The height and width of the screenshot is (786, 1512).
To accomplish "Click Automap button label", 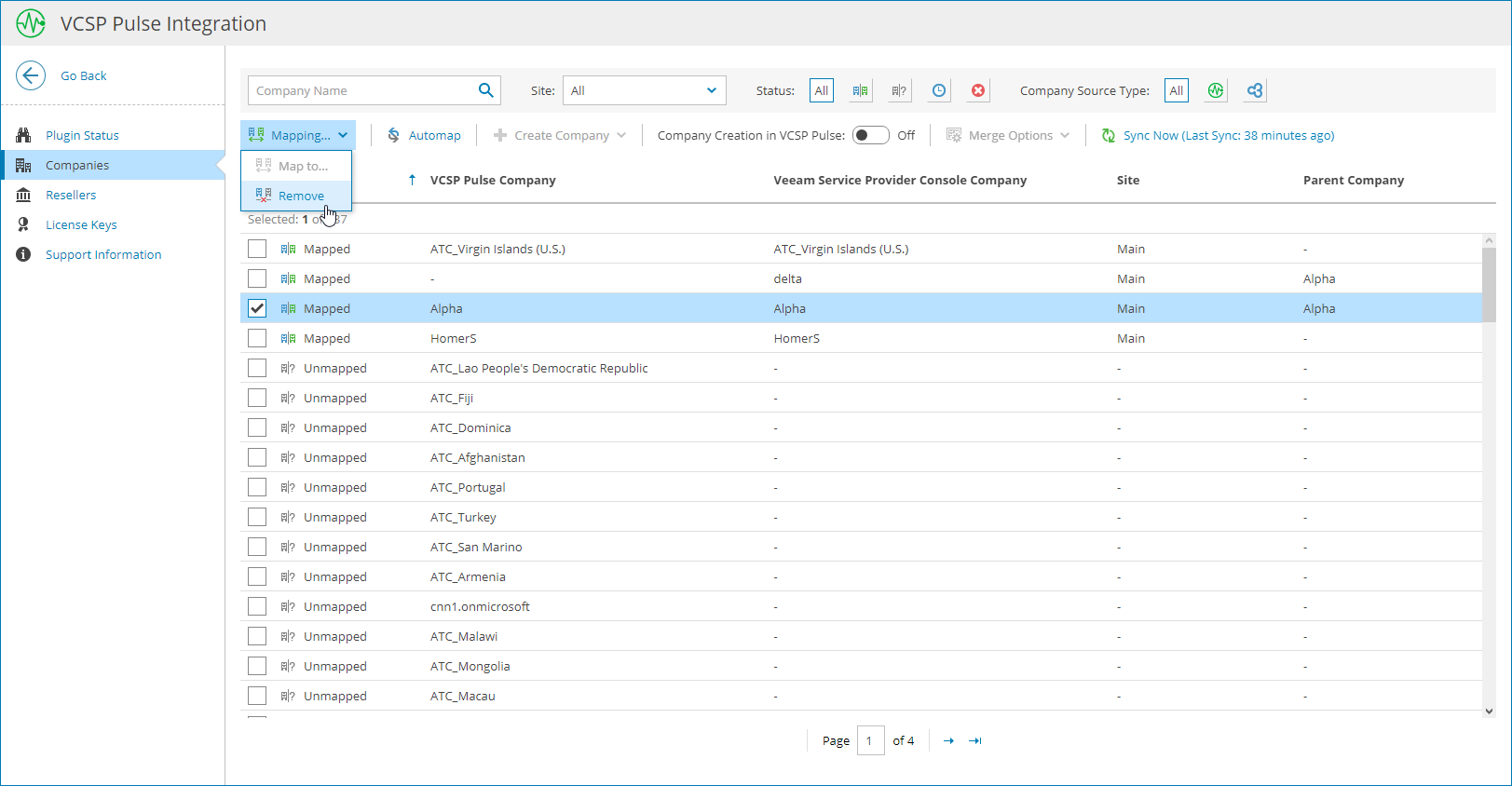I will click(434, 135).
